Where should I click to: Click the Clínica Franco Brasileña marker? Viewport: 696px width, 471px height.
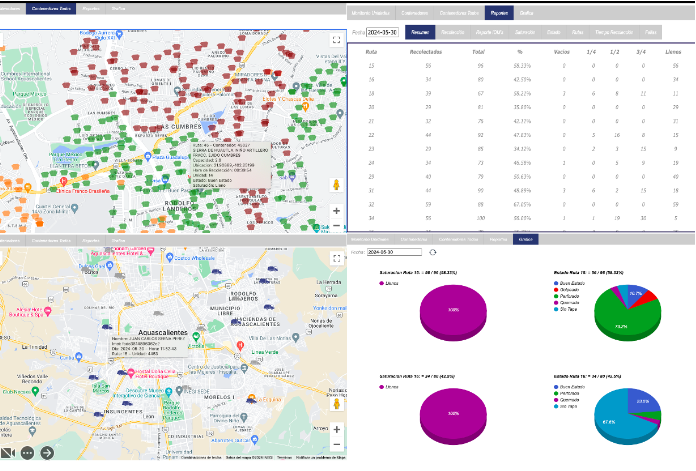pos(63,181)
